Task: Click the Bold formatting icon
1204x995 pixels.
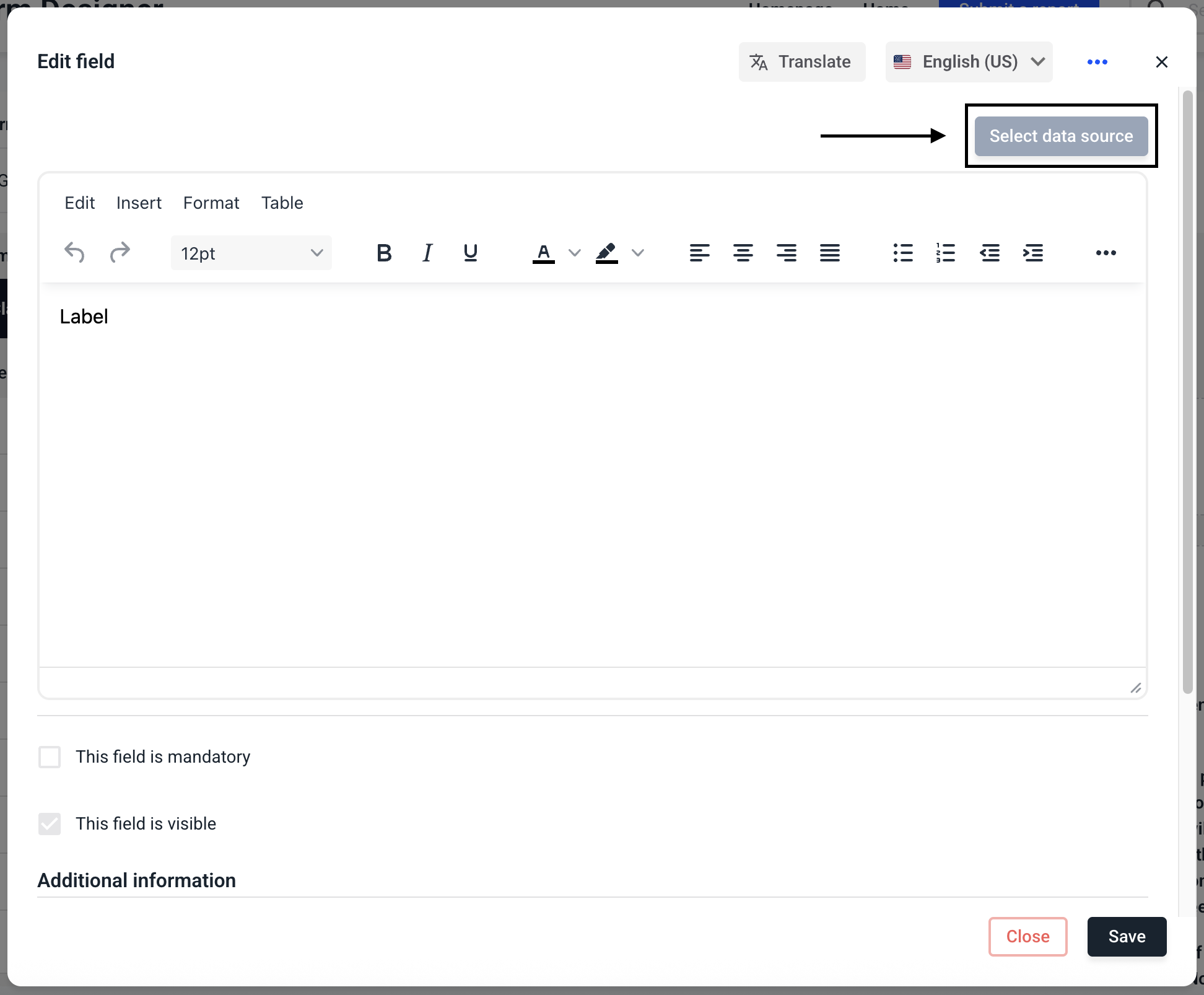Action: (384, 253)
